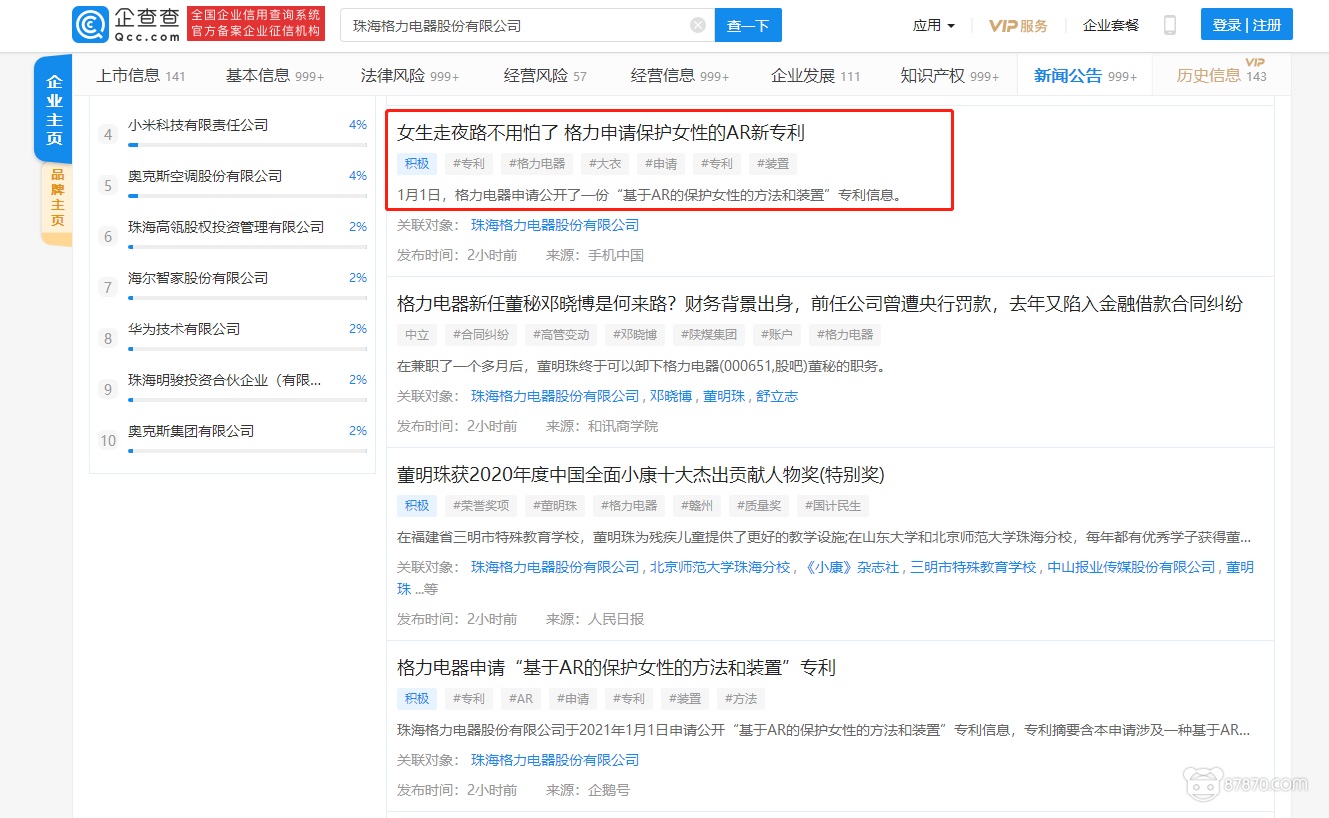Switch to 法律风险 tab

point(410,75)
